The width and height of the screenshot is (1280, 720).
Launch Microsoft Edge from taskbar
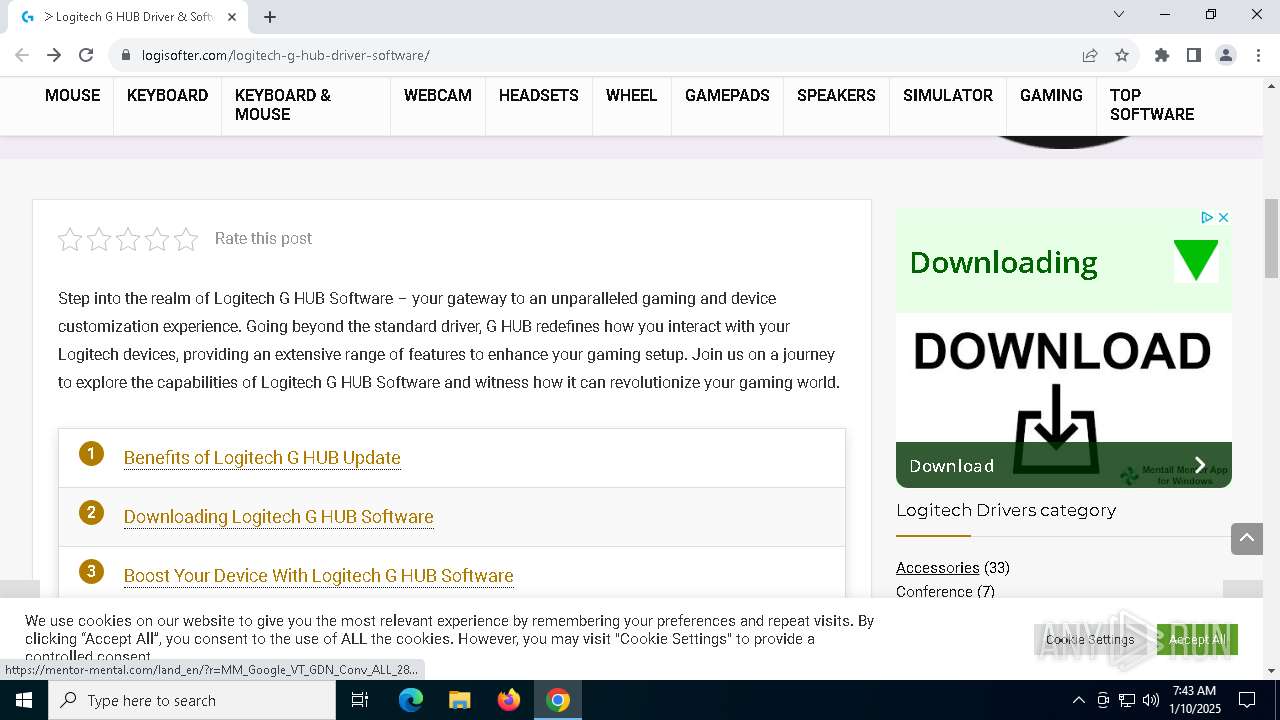pos(411,700)
